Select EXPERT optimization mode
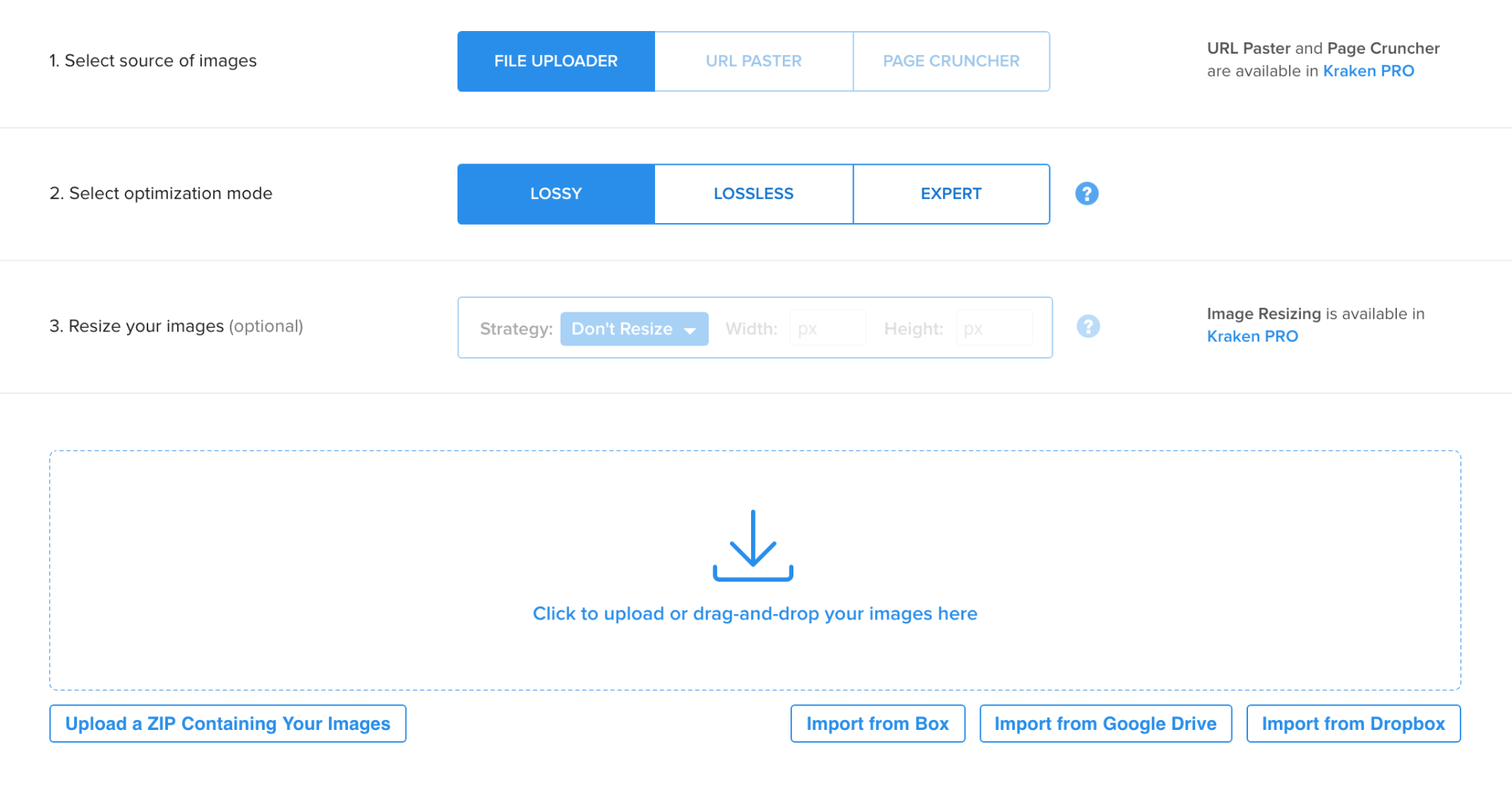This screenshot has width=1512, height=798. pyautogui.click(x=951, y=194)
